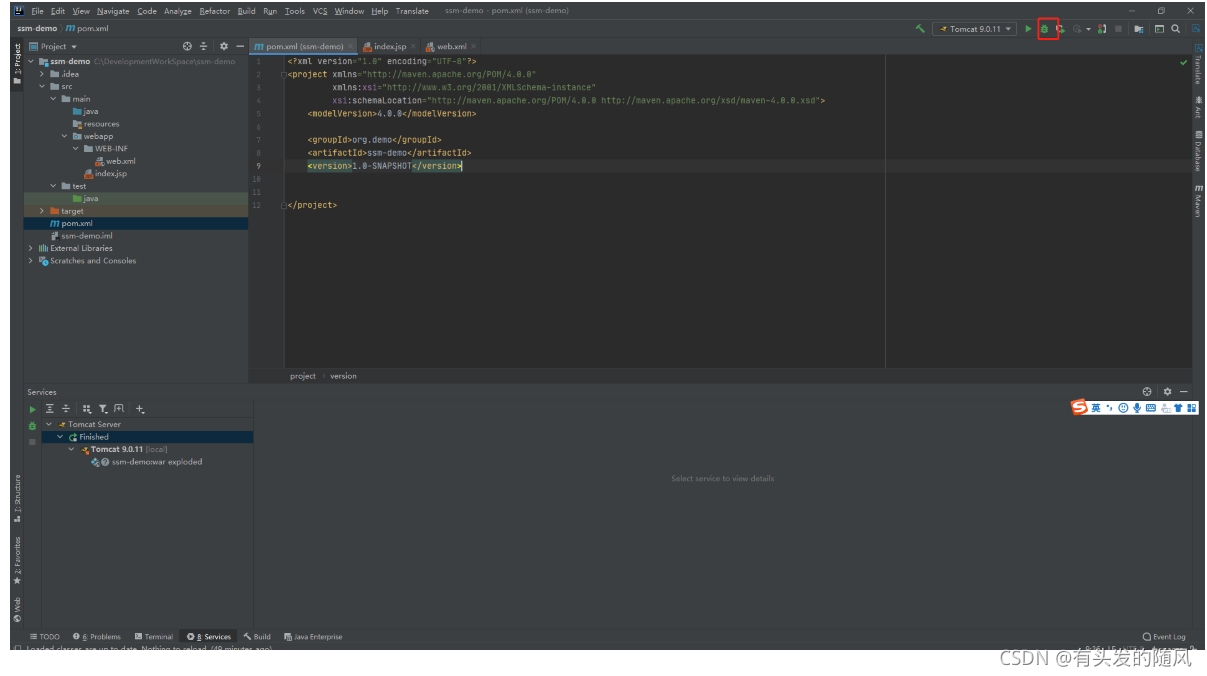The width and height of the screenshot is (1207, 676).
Task: Open the Navigate menu
Action: tap(113, 11)
